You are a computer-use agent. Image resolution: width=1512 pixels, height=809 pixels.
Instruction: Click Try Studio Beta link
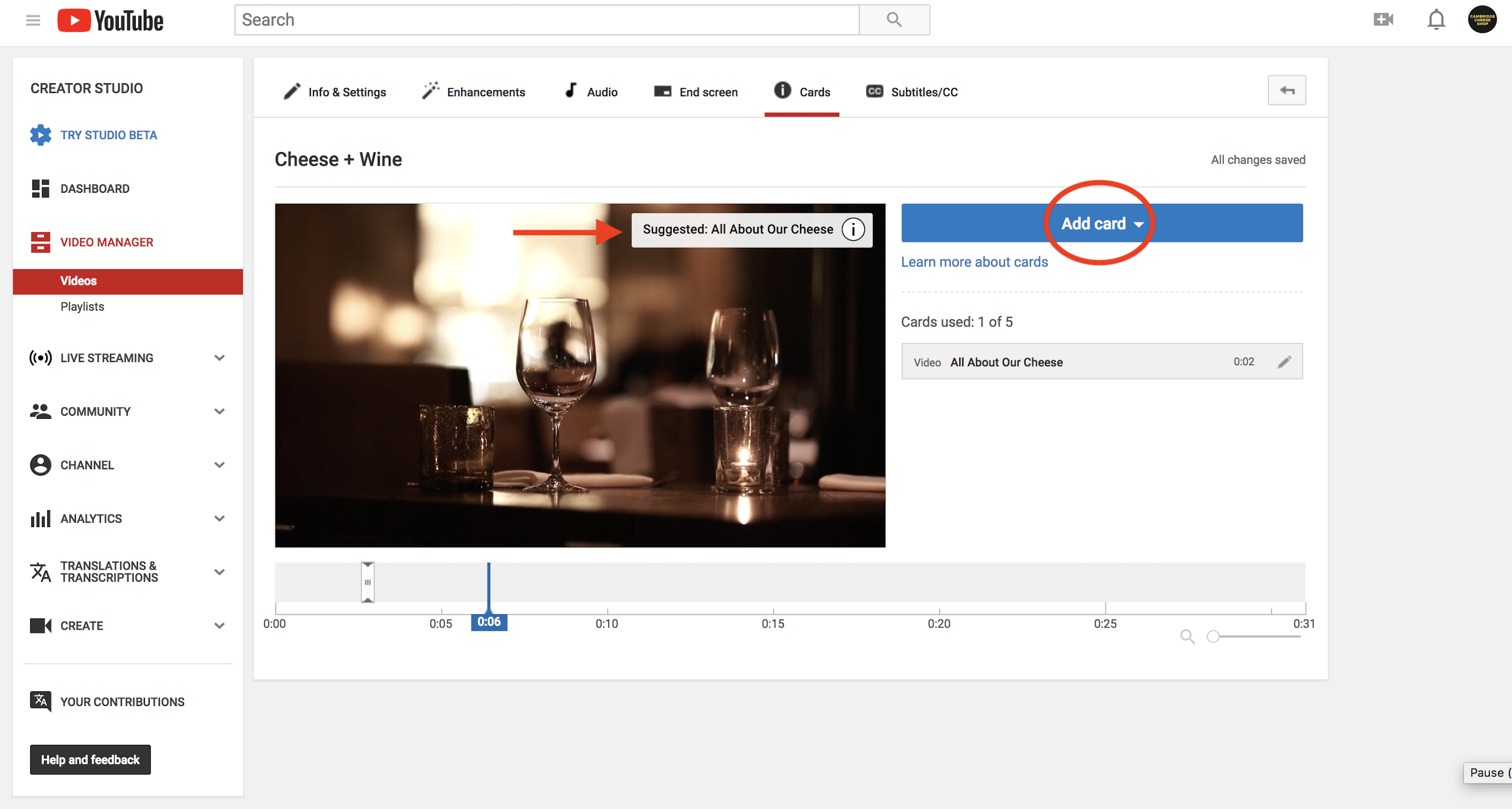(x=108, y=134)
